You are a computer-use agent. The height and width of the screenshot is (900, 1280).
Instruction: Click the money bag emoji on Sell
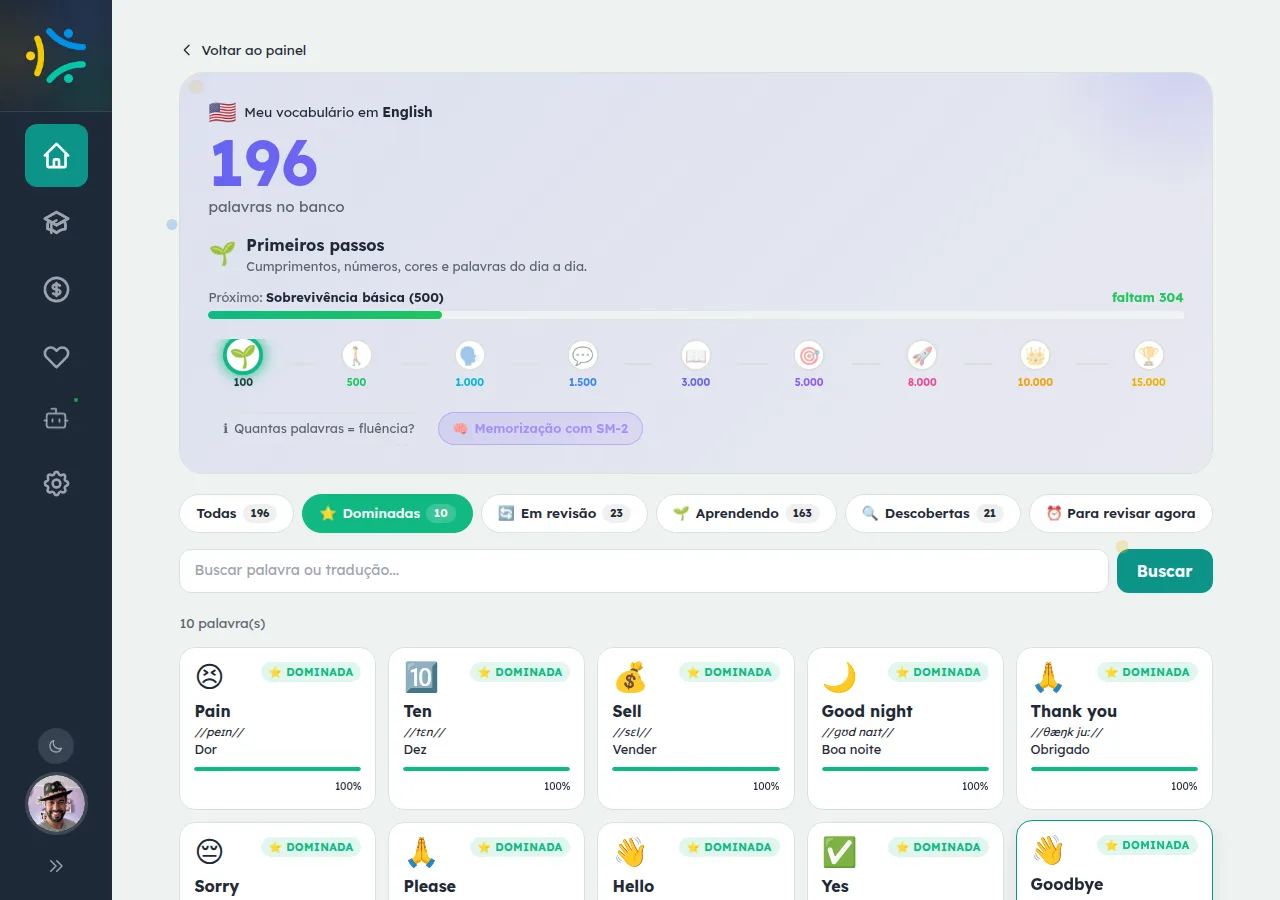point(630,677)
